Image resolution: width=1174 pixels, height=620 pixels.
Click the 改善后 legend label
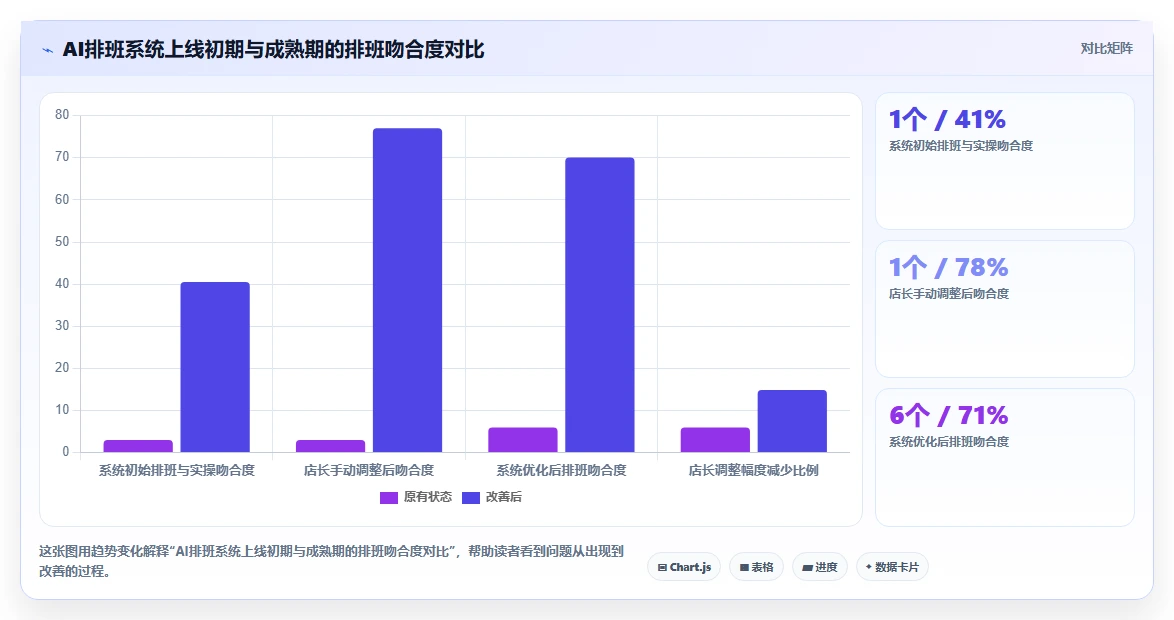tap(504, 497)
